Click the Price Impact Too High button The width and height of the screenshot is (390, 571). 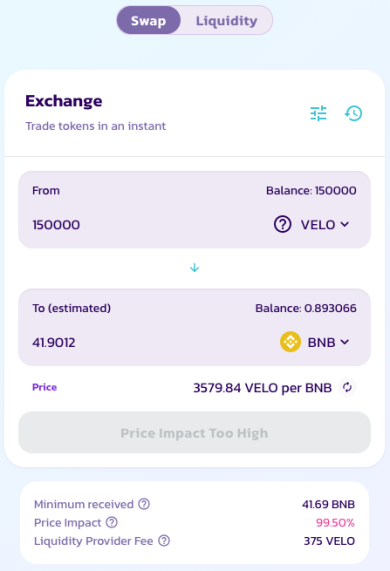(x=194, y=433)
